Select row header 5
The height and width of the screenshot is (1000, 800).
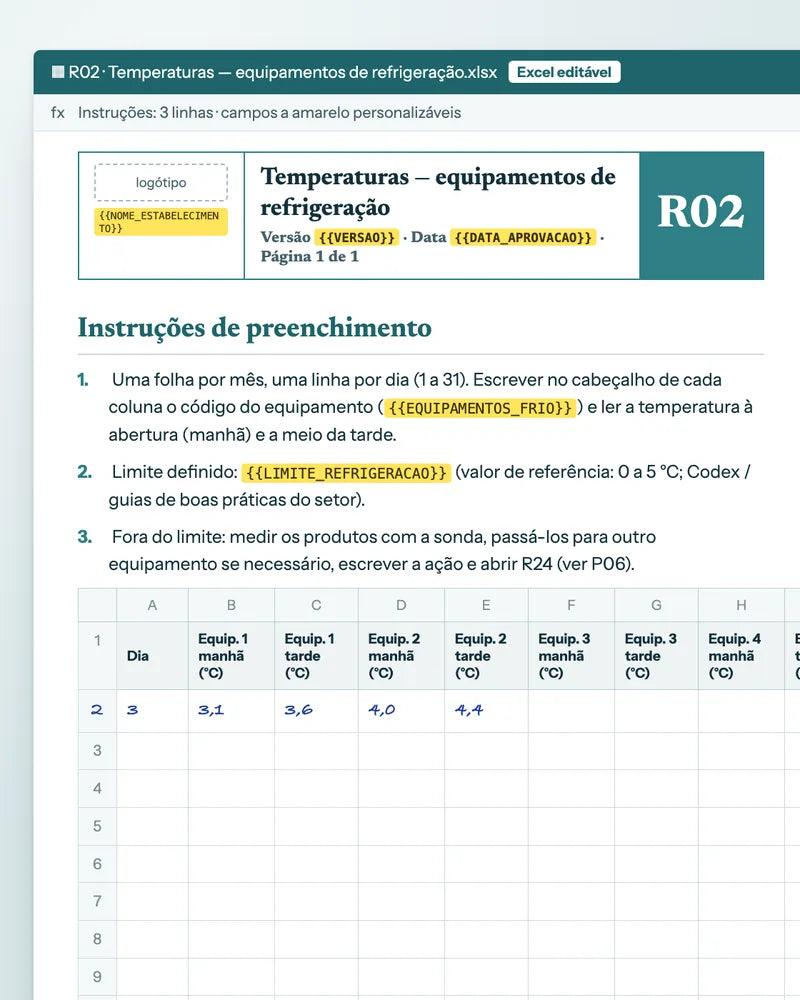point(97,826)
